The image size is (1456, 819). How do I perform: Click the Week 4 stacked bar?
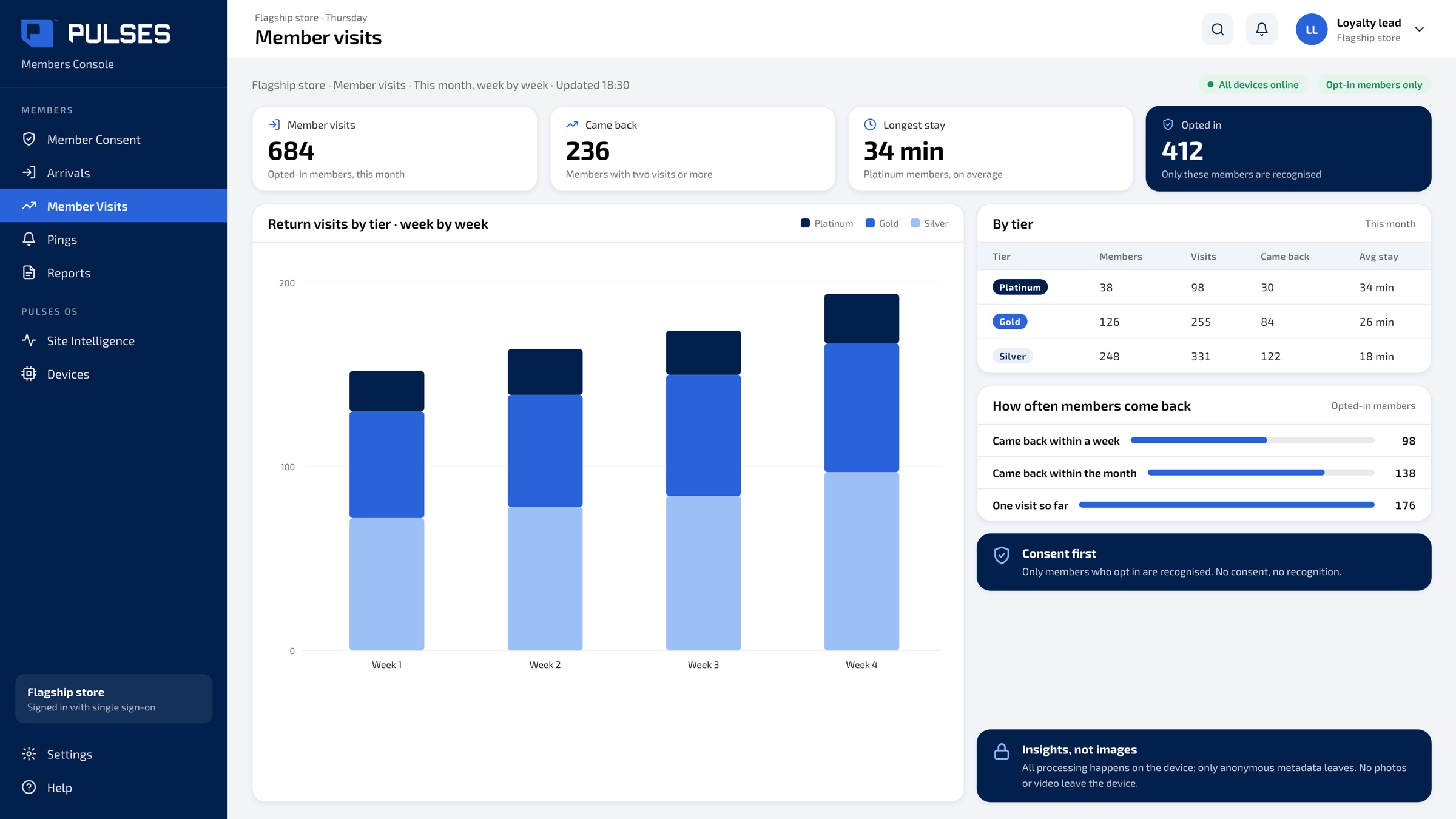point(861,472)
